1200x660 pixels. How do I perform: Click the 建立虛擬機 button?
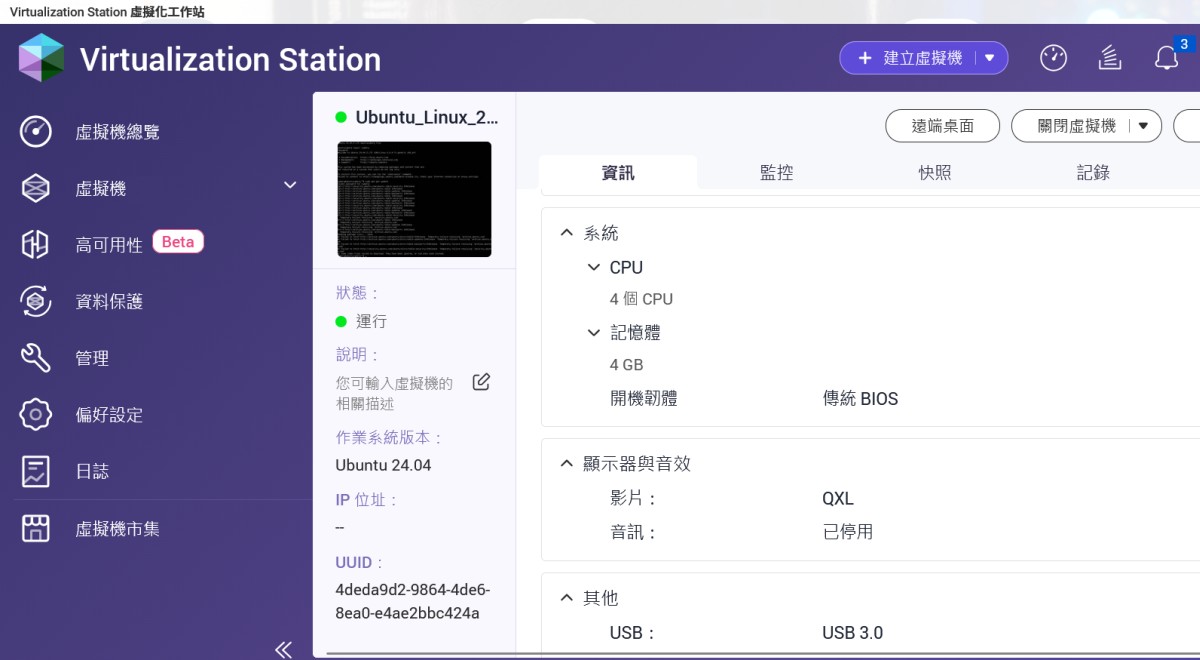click(x=910, y=58)
